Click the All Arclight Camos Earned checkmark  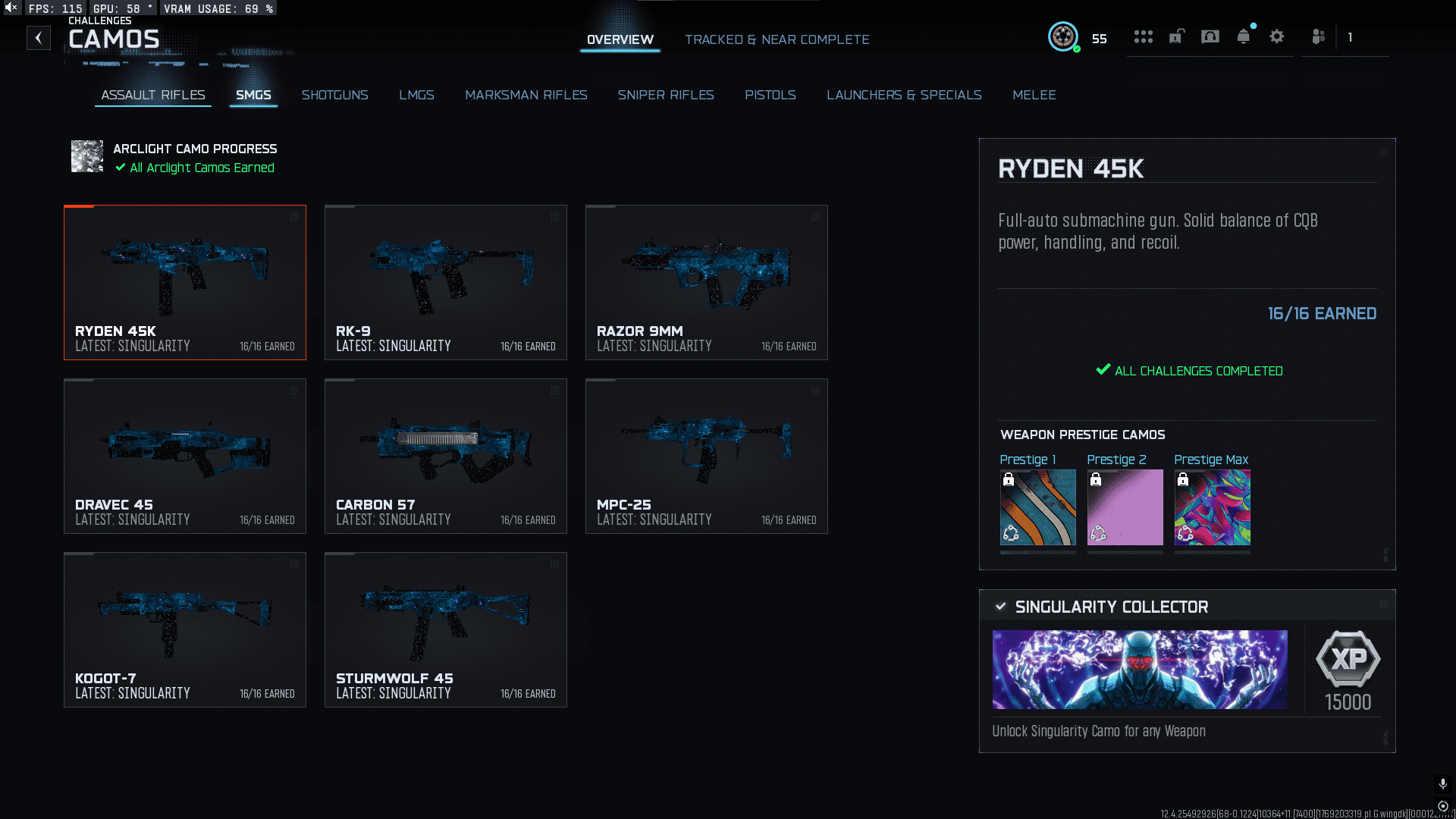tap(121, 168)
